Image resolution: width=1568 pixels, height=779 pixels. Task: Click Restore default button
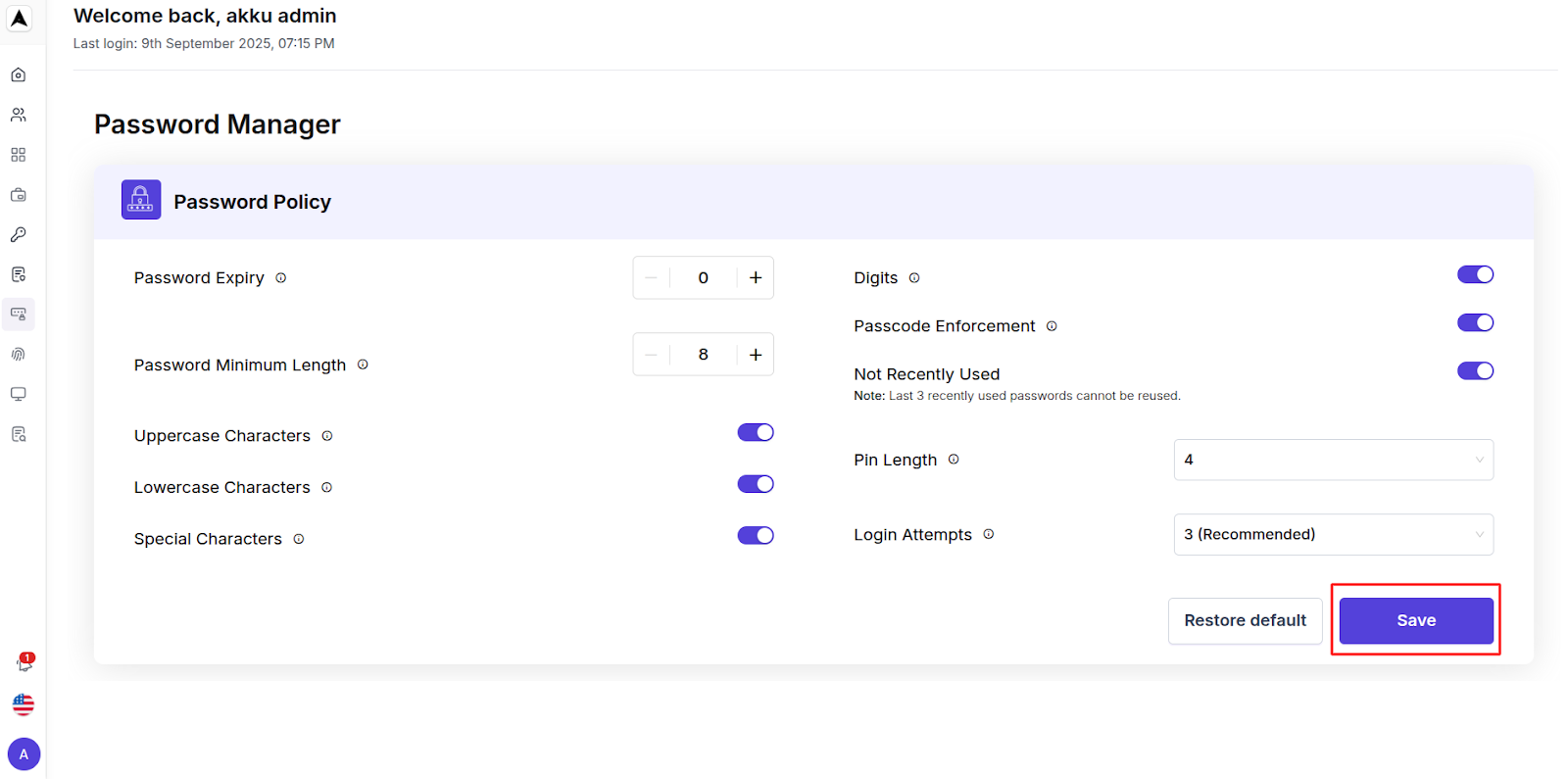(x=1245, y=620)
